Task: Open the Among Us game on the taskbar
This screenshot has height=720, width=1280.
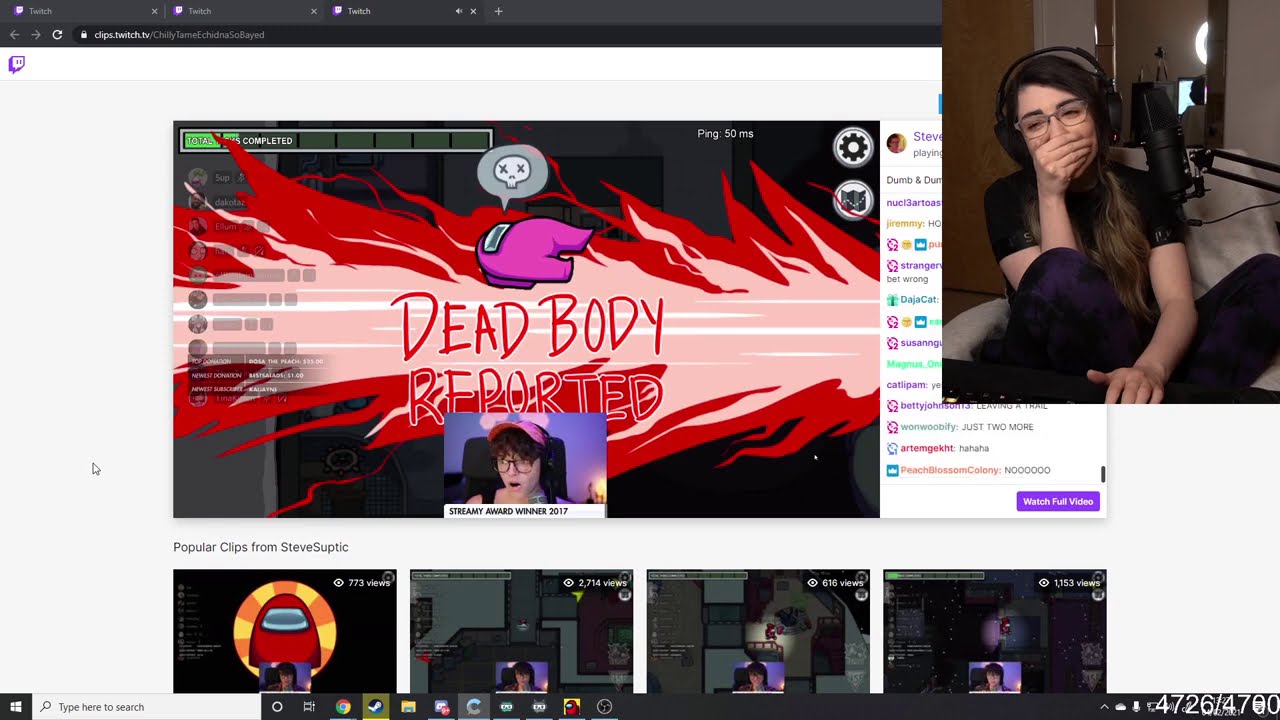Action: pyautogui.click(x=571, y=707)
